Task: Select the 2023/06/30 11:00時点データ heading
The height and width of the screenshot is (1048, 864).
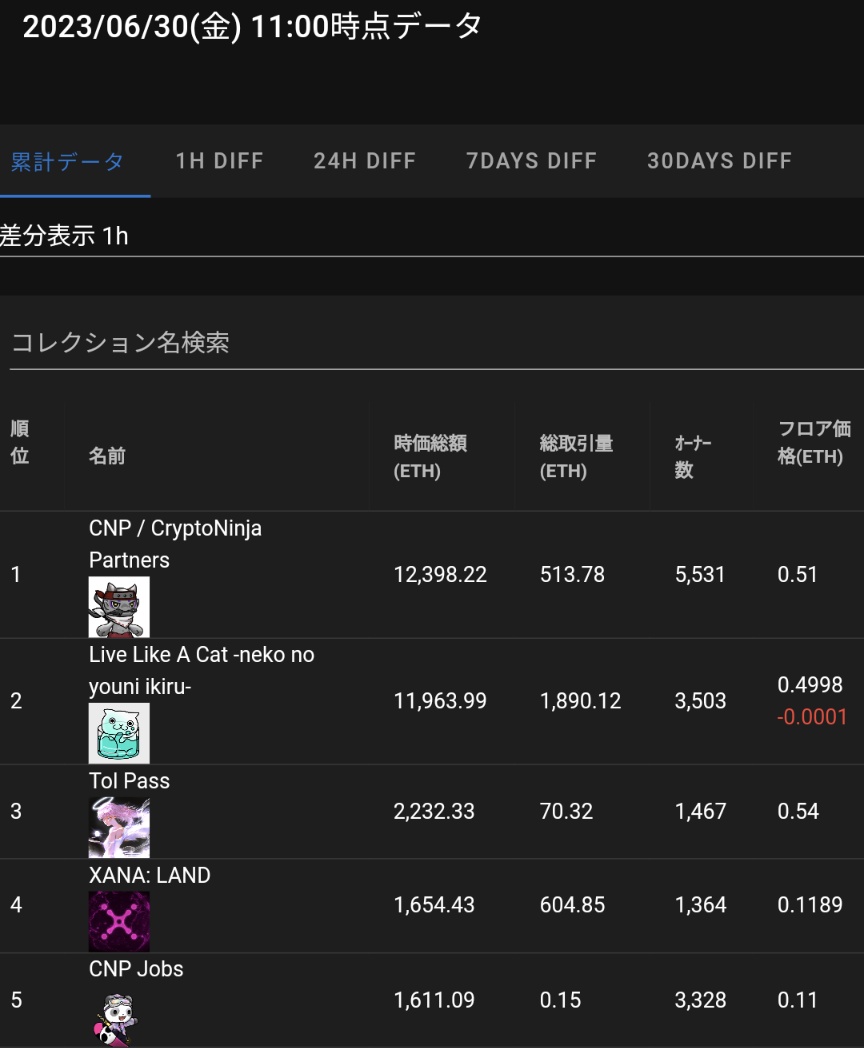Action: pyautogui.click(x=252, y=27)
